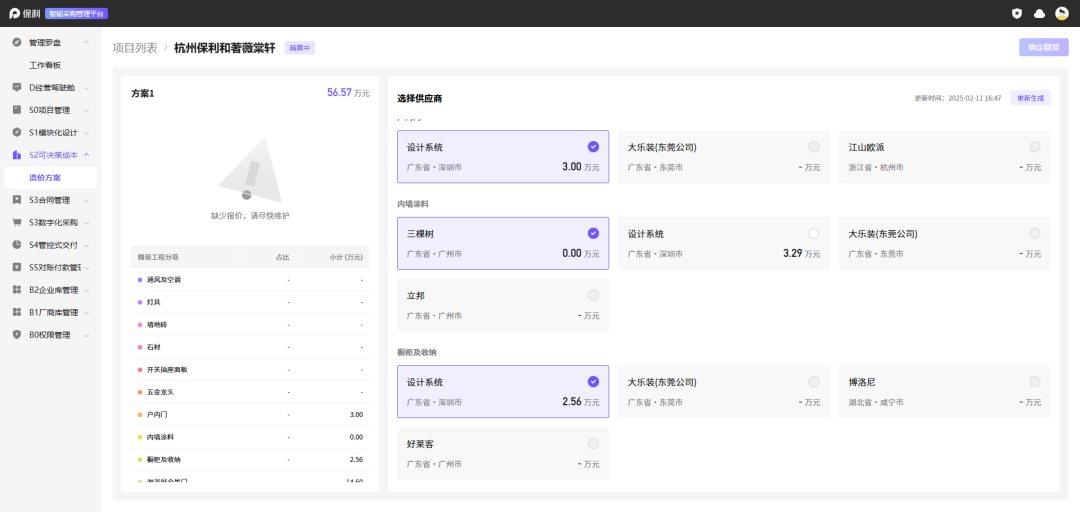
Task: Click the orange dot beside 户内门
Action: pos(140,414)
